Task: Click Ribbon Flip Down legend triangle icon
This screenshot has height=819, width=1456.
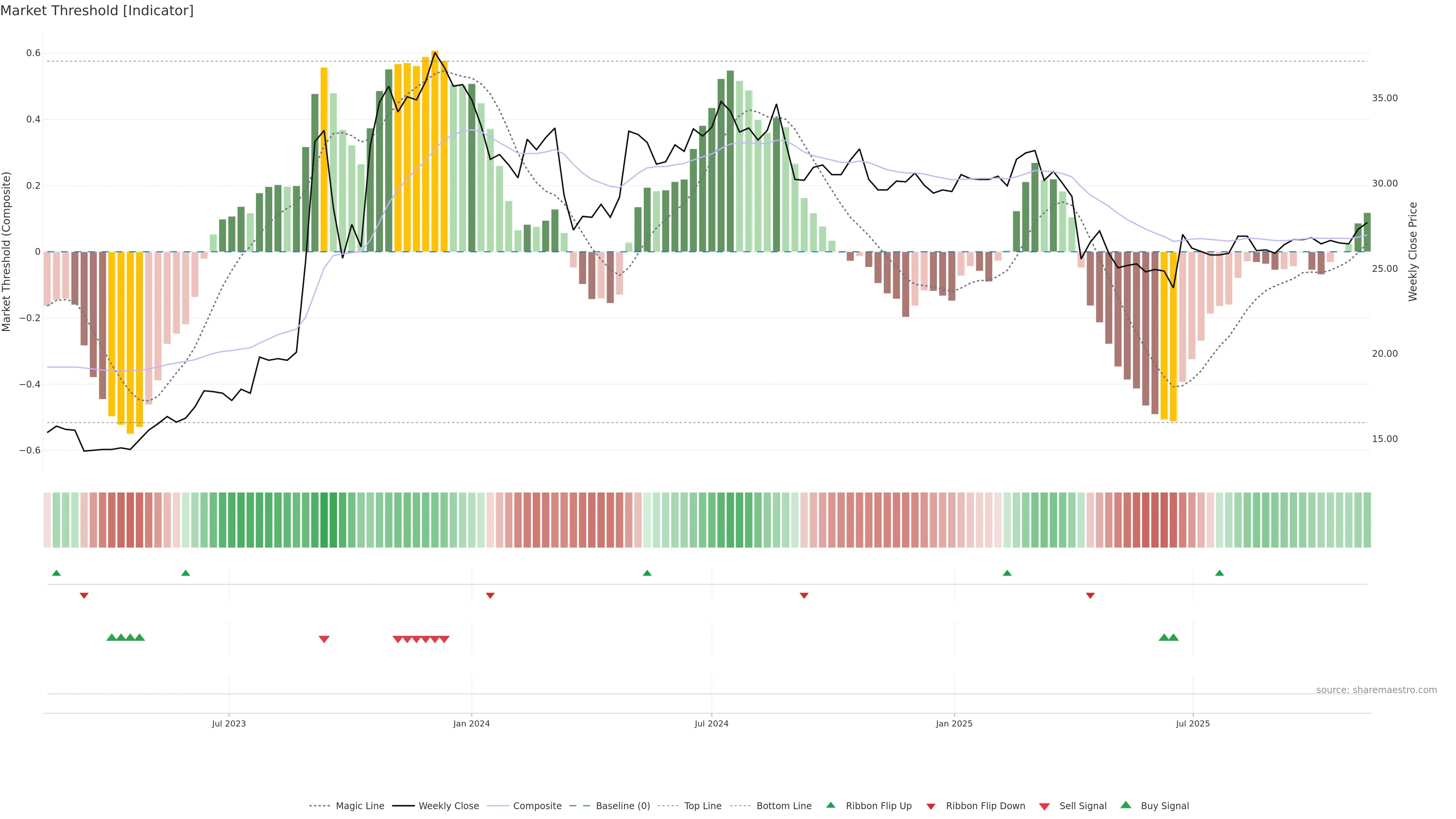Action: coord(931,806)
